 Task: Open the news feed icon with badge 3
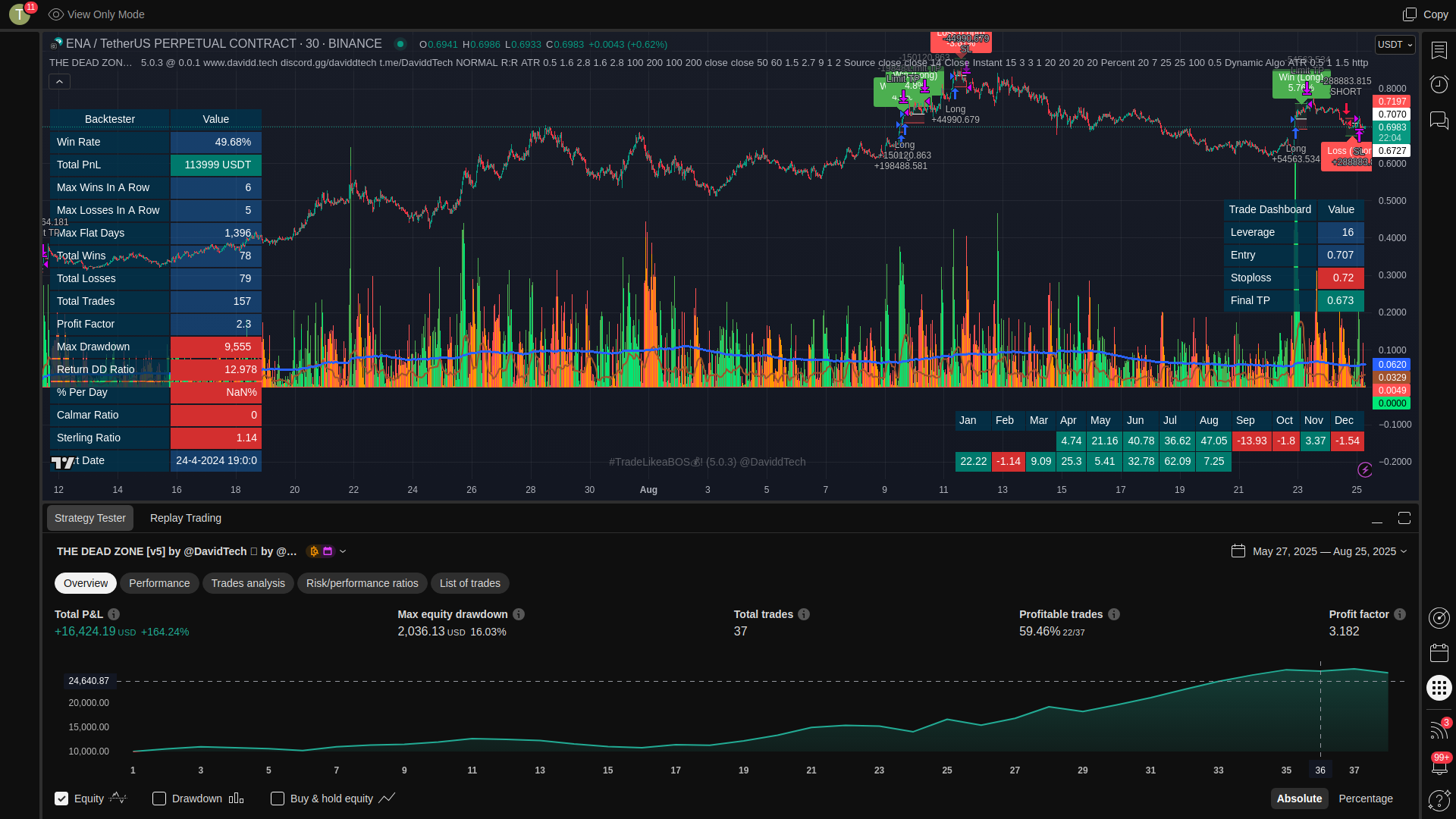(1439, 730)
